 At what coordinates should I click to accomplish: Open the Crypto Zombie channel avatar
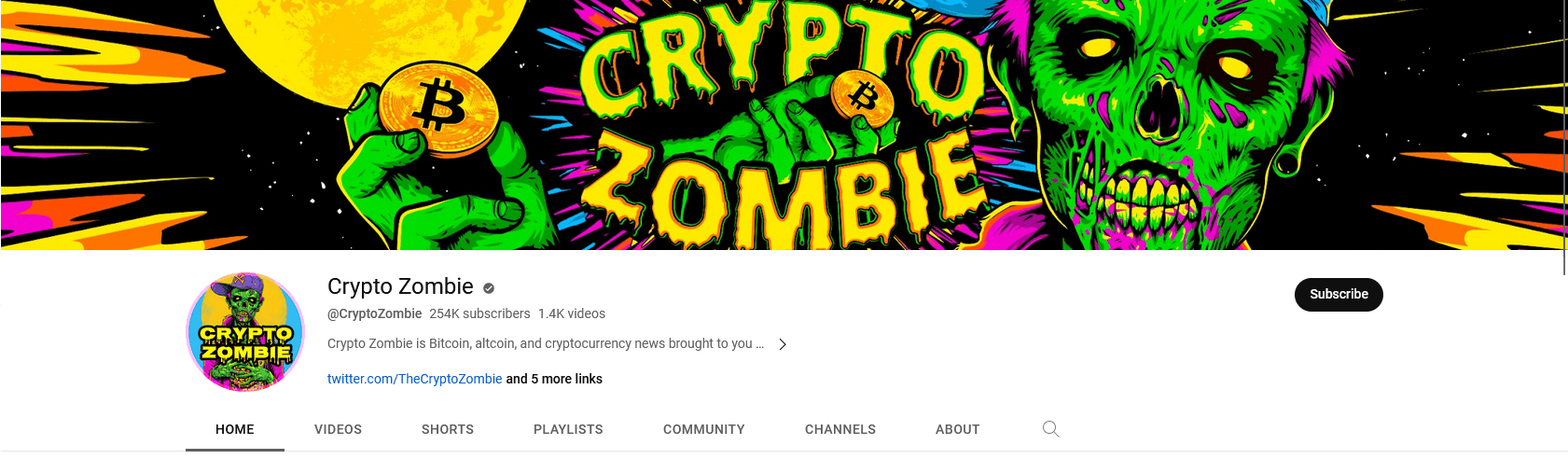tap(245, 332)
